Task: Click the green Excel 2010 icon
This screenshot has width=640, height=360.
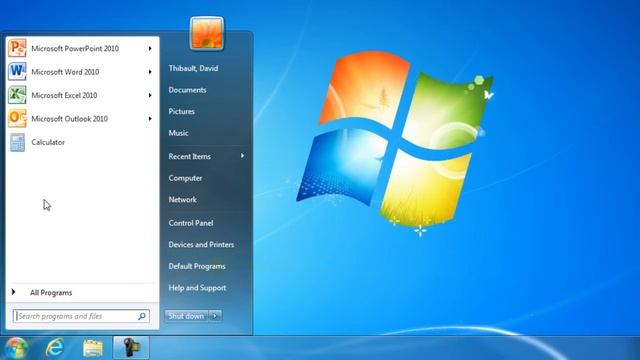Action: (17, 95)
